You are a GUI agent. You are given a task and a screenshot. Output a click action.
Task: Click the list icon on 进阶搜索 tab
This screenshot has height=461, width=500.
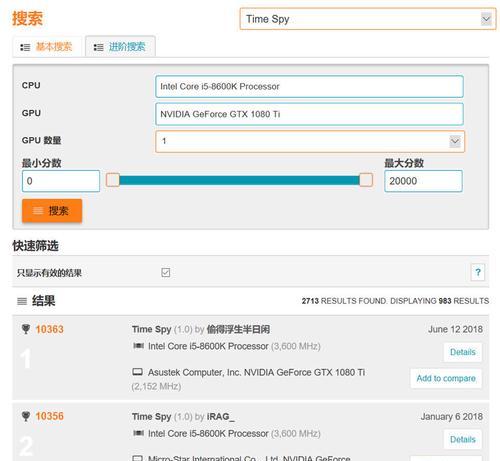(98, 47)
